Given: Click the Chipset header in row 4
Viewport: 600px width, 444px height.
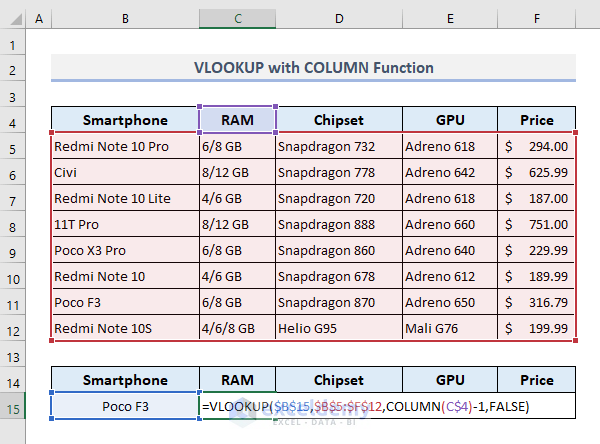Looking at the screenshot, I should coord(339,120).
